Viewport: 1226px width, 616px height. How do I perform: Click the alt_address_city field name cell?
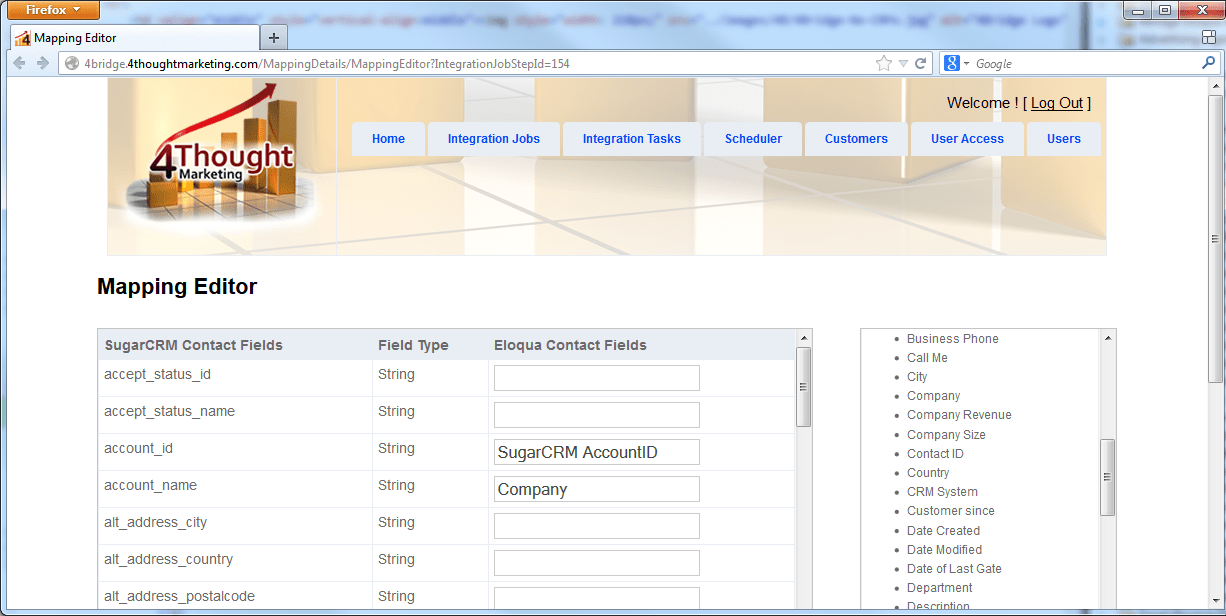coord(235,526)
